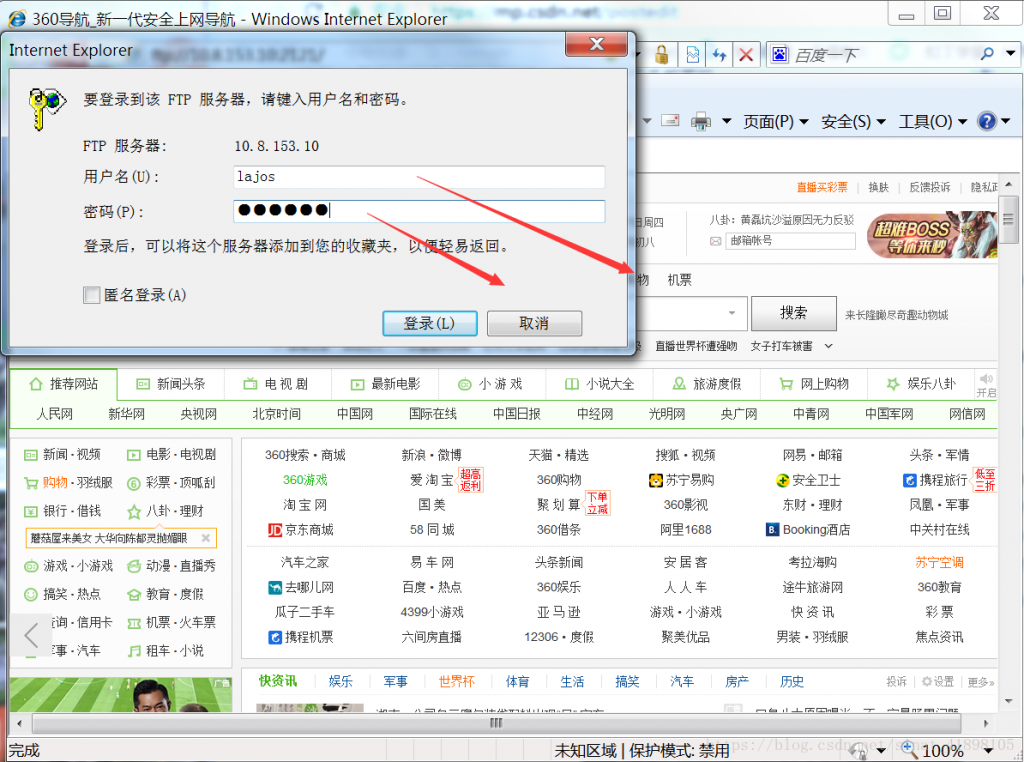Click the Read Mail envelope icon
Screen dimensions: 1024x762
[670, 120]
